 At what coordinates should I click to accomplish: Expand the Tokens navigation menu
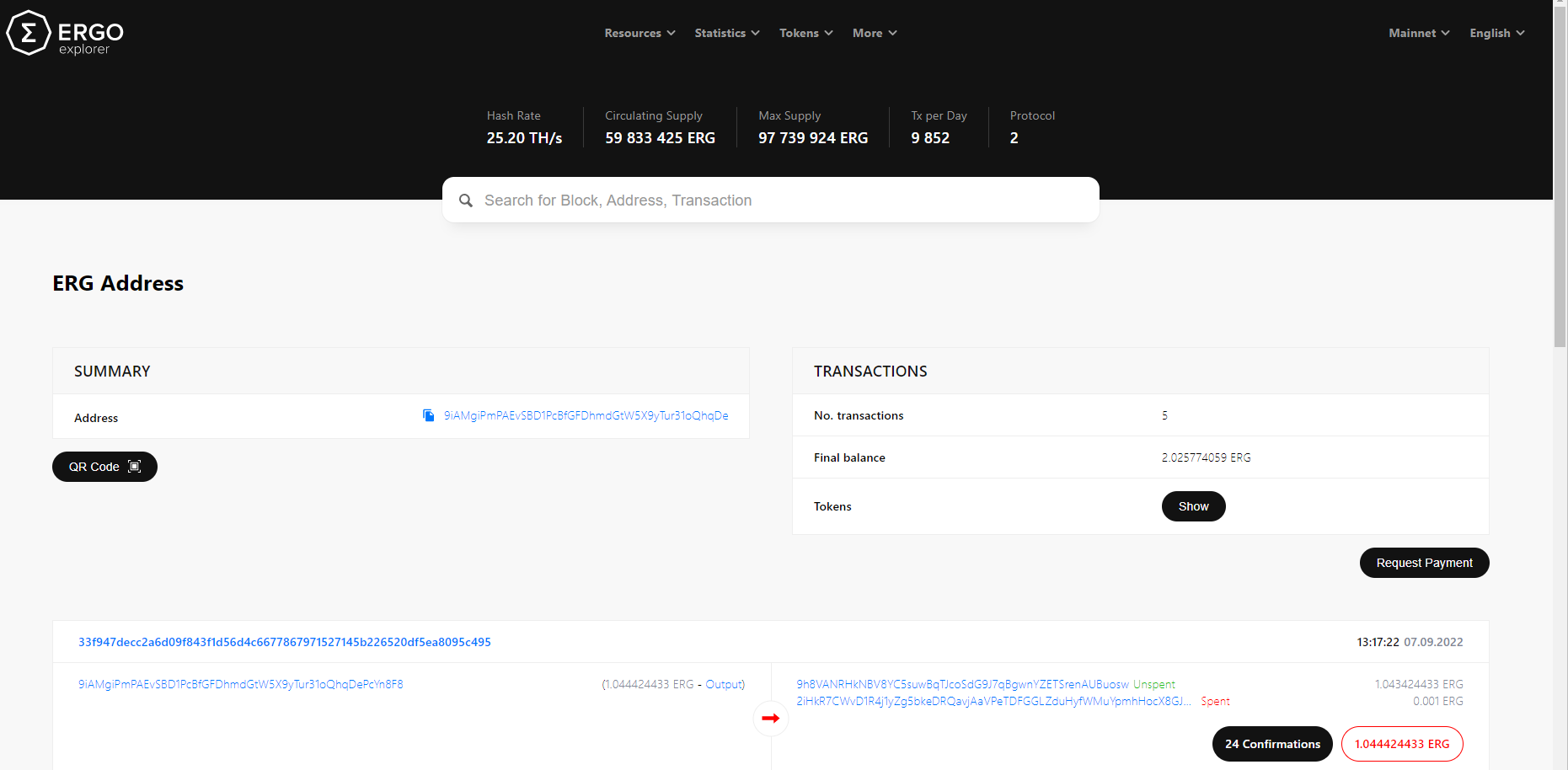click(x=806, y=33)
